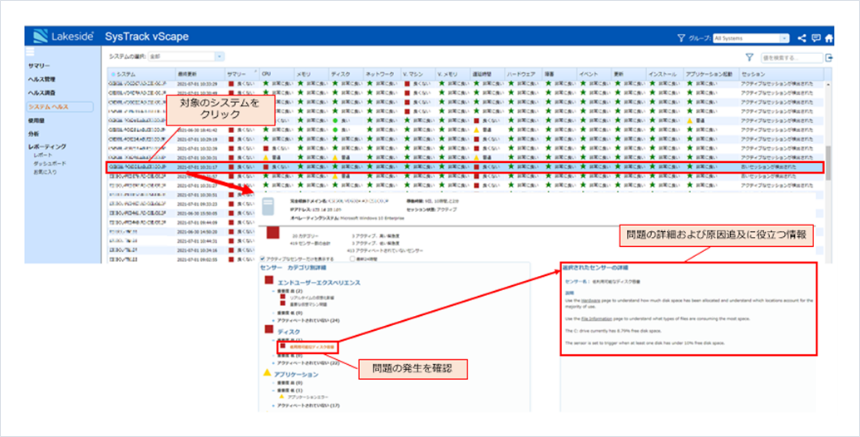This screenshot has width=860, height=437.
Task: Click the red square icon beside ディスク
Action: click(x=268, y=329)
